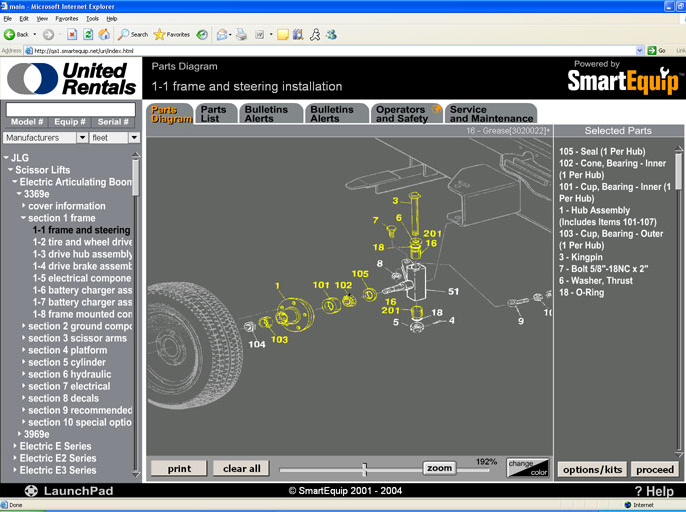Open the View menu
The image size is (686, 512).
pos(42,19)
